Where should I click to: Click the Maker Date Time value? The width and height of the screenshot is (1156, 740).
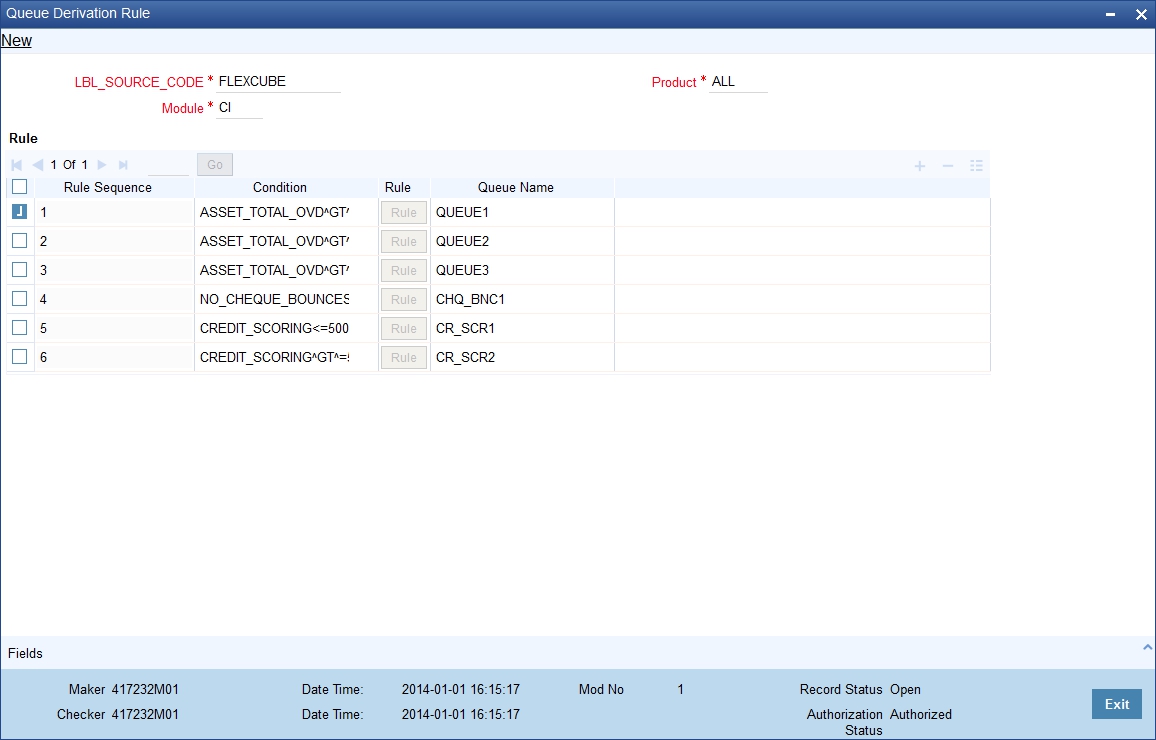[461, 690]
